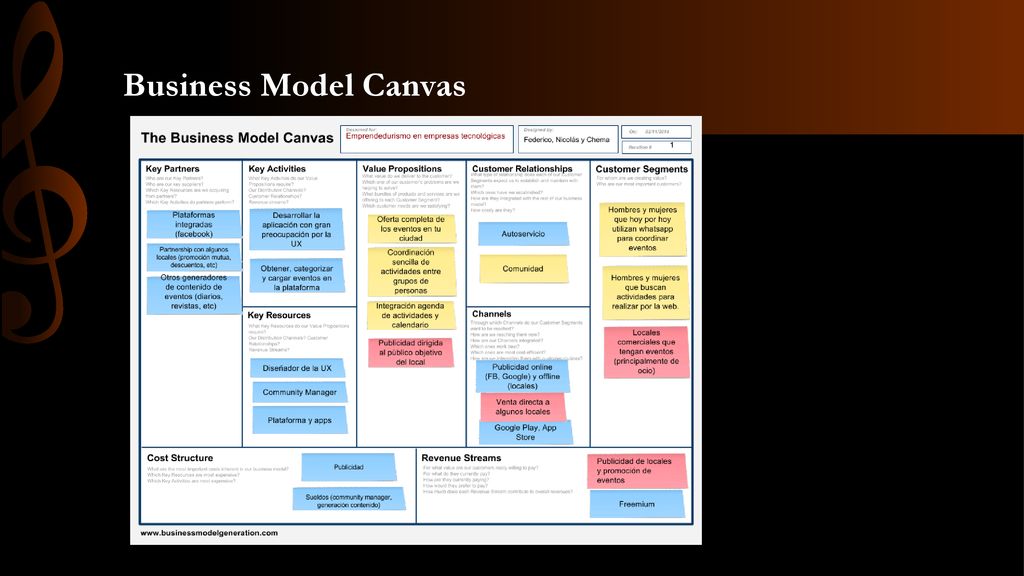1024x576 pixels.
Task: Click the 'Business Model Canvas' slide title
Action: [x=295, y=85]
